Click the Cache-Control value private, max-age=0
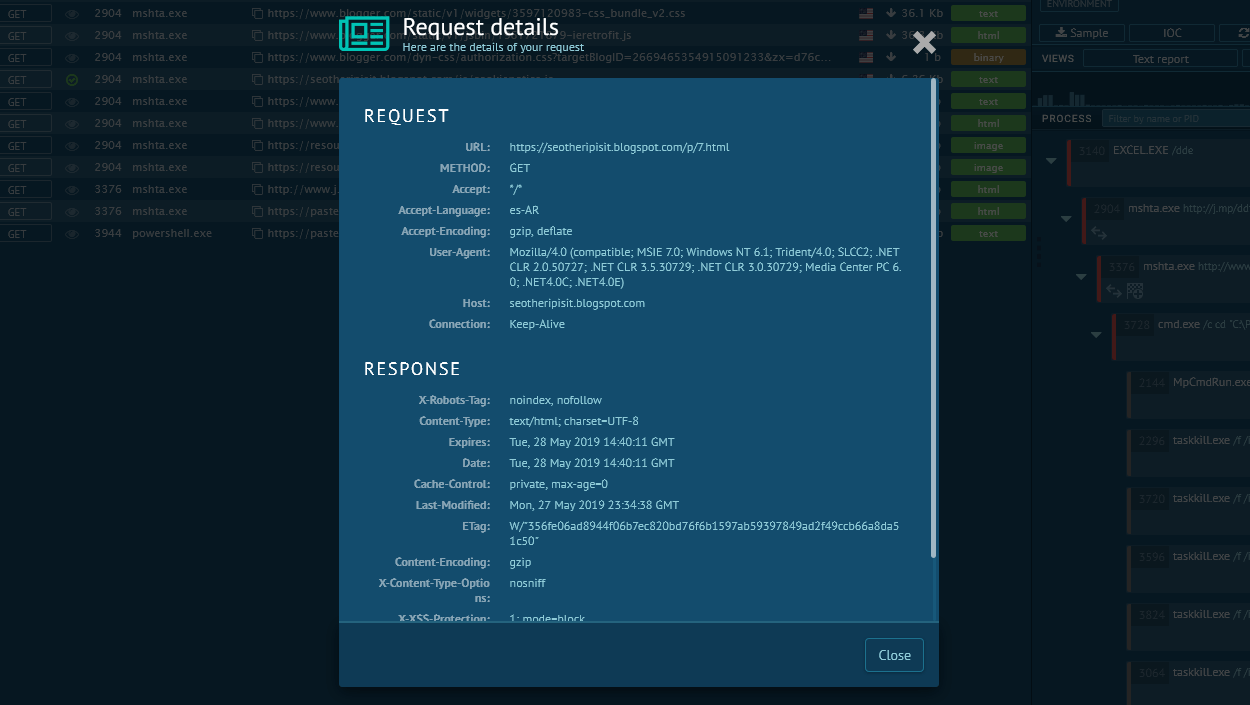The height and width of the screenshot is (705, 1250). pyautogui.click(x=559, y=484)
